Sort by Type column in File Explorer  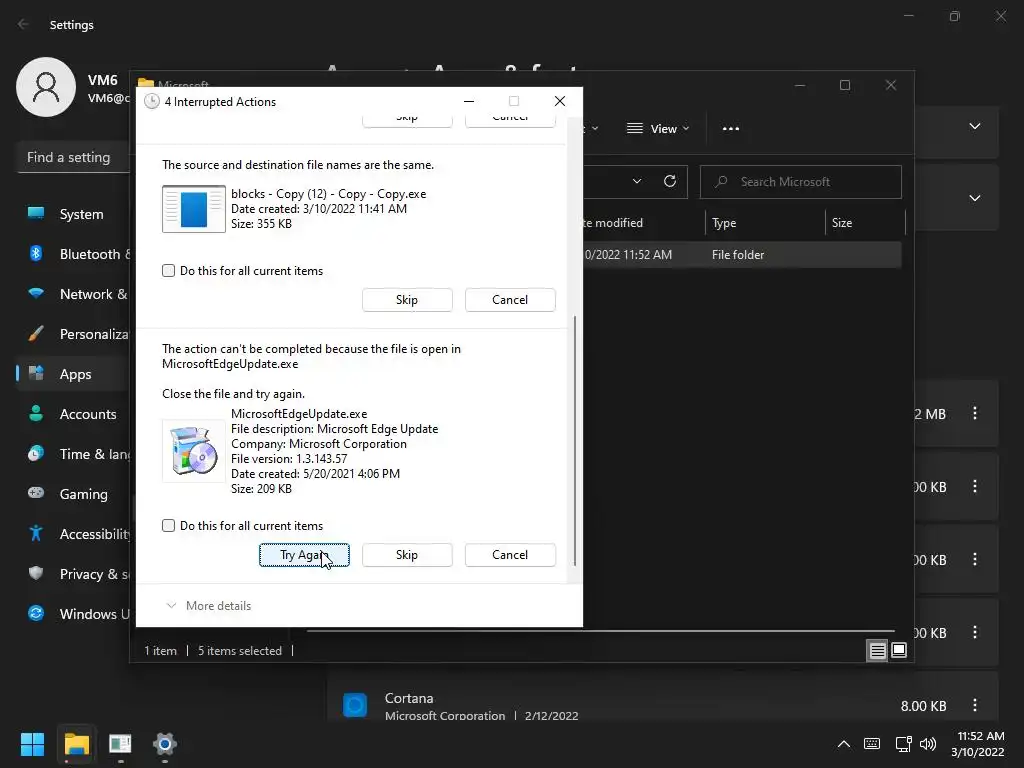(764, 223)
